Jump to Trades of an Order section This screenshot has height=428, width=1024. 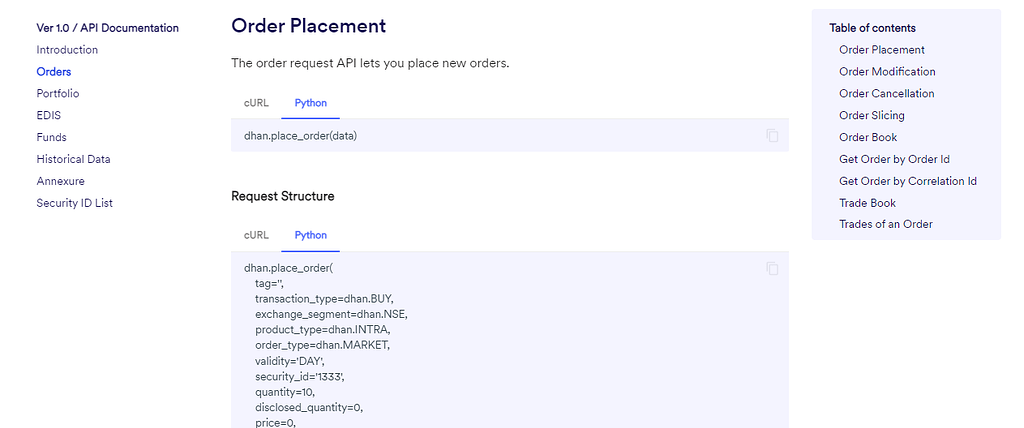[885, 225]
